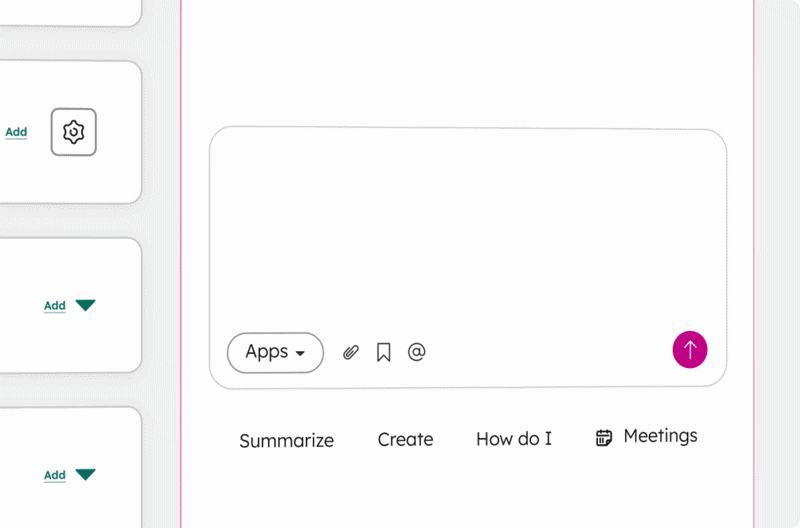This screenshot has height=528, width=800.
Task: Click the Add link in the lowest card
Action: coord(55,475)
